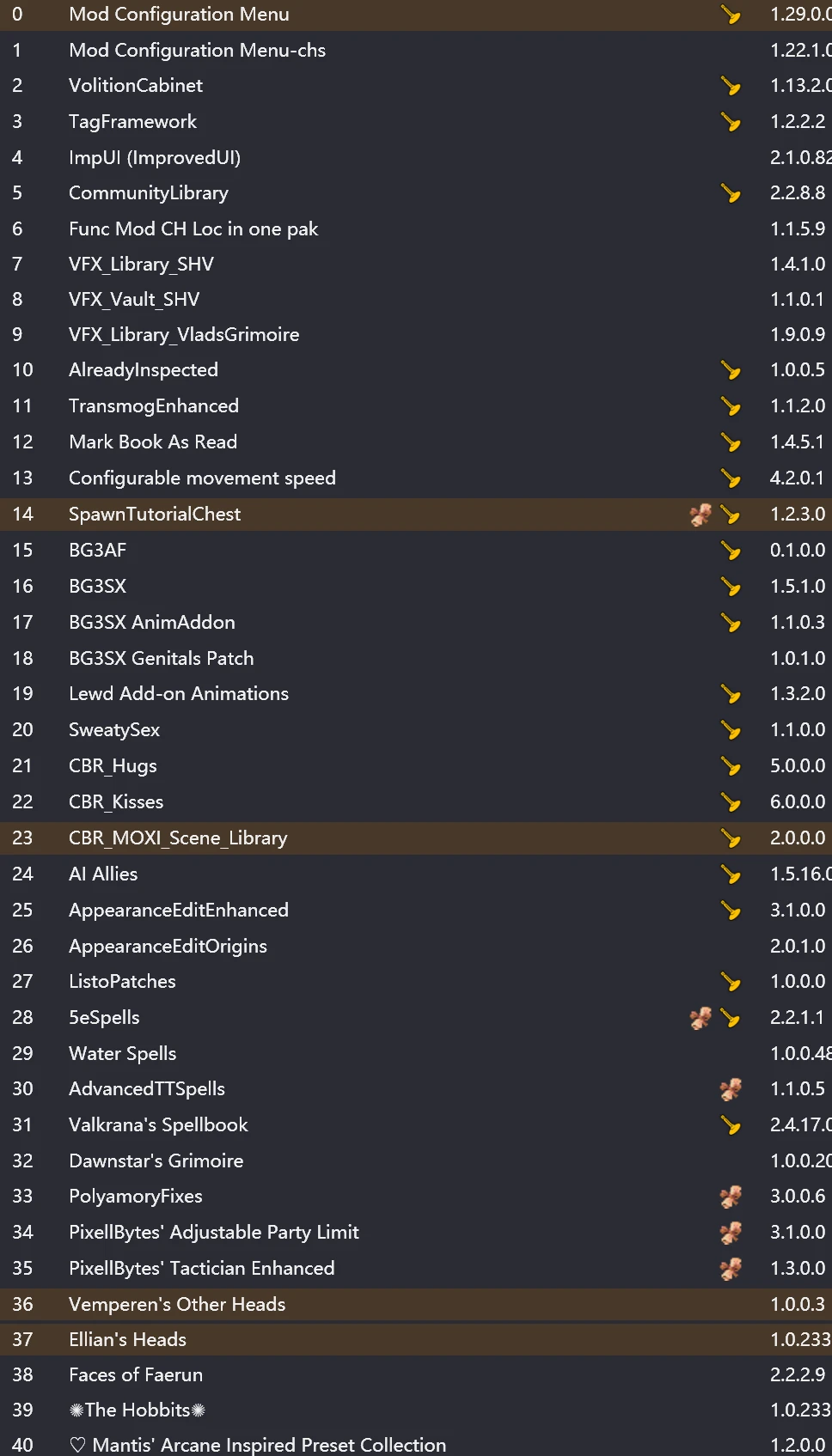Select the Dawnstar's Grimoire mod row
The height and width of the screenshot is (1456, 832).
[156, 1161]
